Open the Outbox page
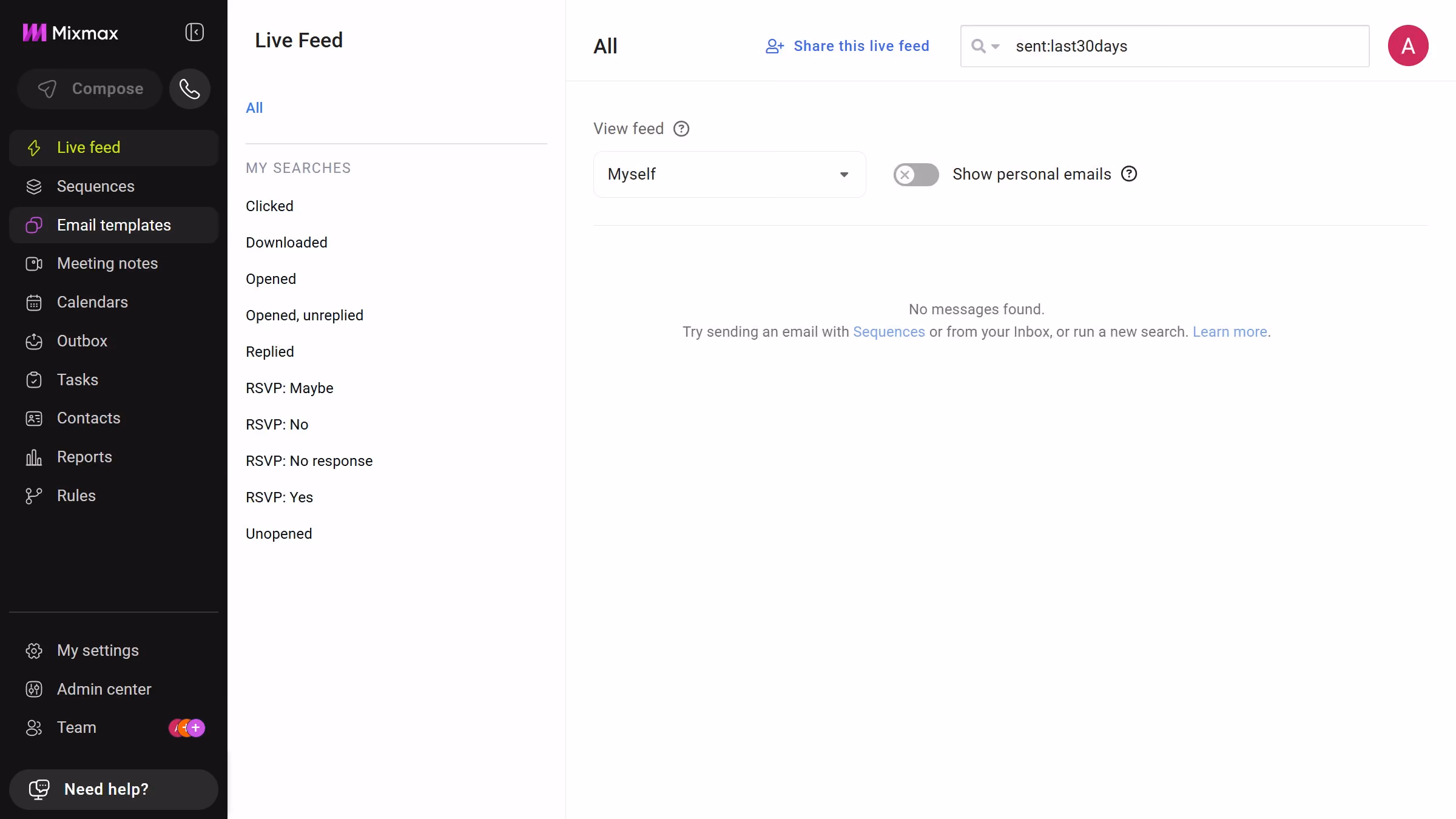 114,342
